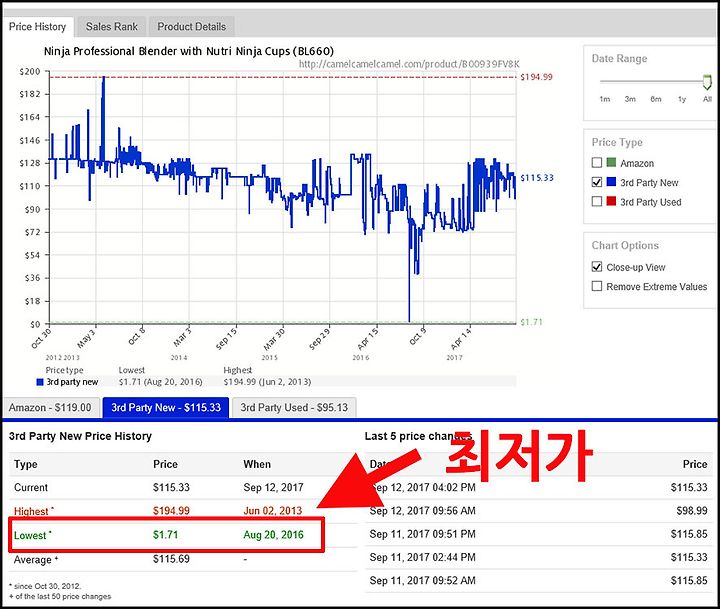Select the 3rd Party Used - $95.13 tab
This screenshot has height=609, width=720.
294,407
